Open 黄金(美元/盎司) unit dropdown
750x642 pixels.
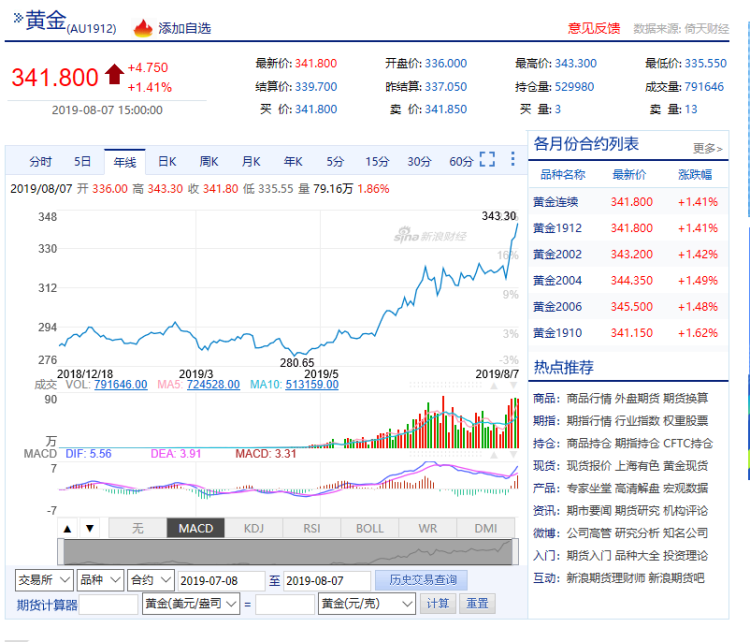click(192, 604)
